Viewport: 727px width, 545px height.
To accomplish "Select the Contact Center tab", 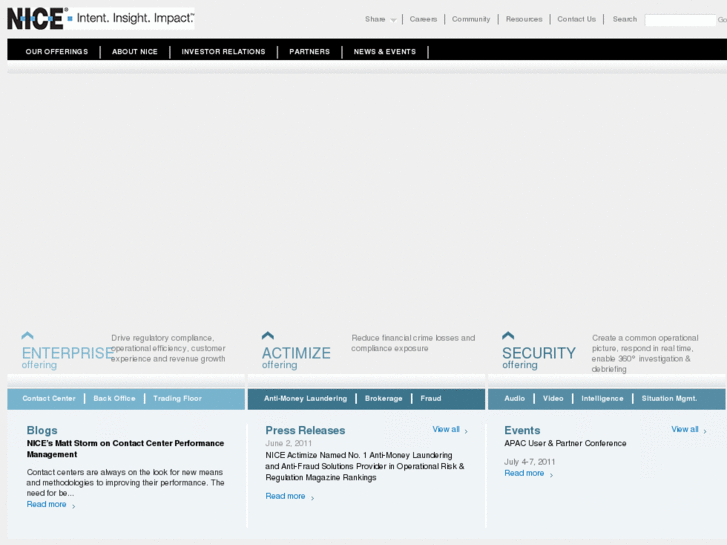I will coord(49,398).
